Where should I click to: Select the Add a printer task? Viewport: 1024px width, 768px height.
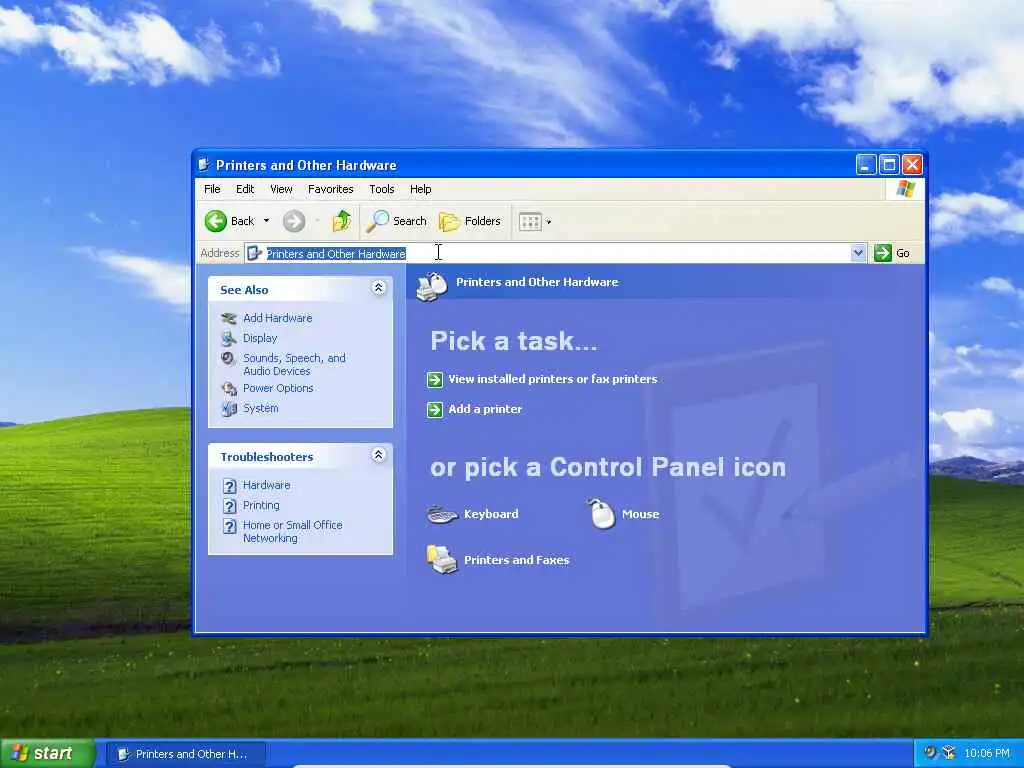(485, 409)
